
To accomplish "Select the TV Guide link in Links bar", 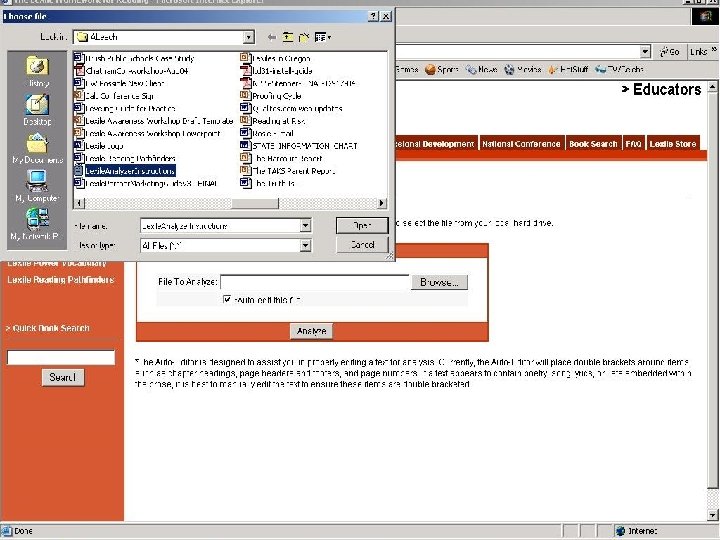I will 619,69.
